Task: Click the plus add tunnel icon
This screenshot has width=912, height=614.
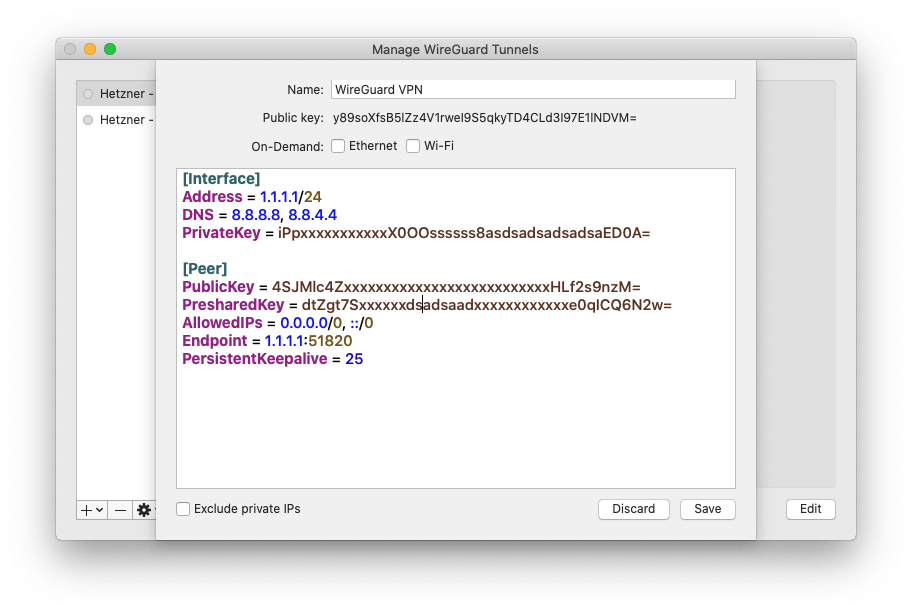Action: [86, 510]
